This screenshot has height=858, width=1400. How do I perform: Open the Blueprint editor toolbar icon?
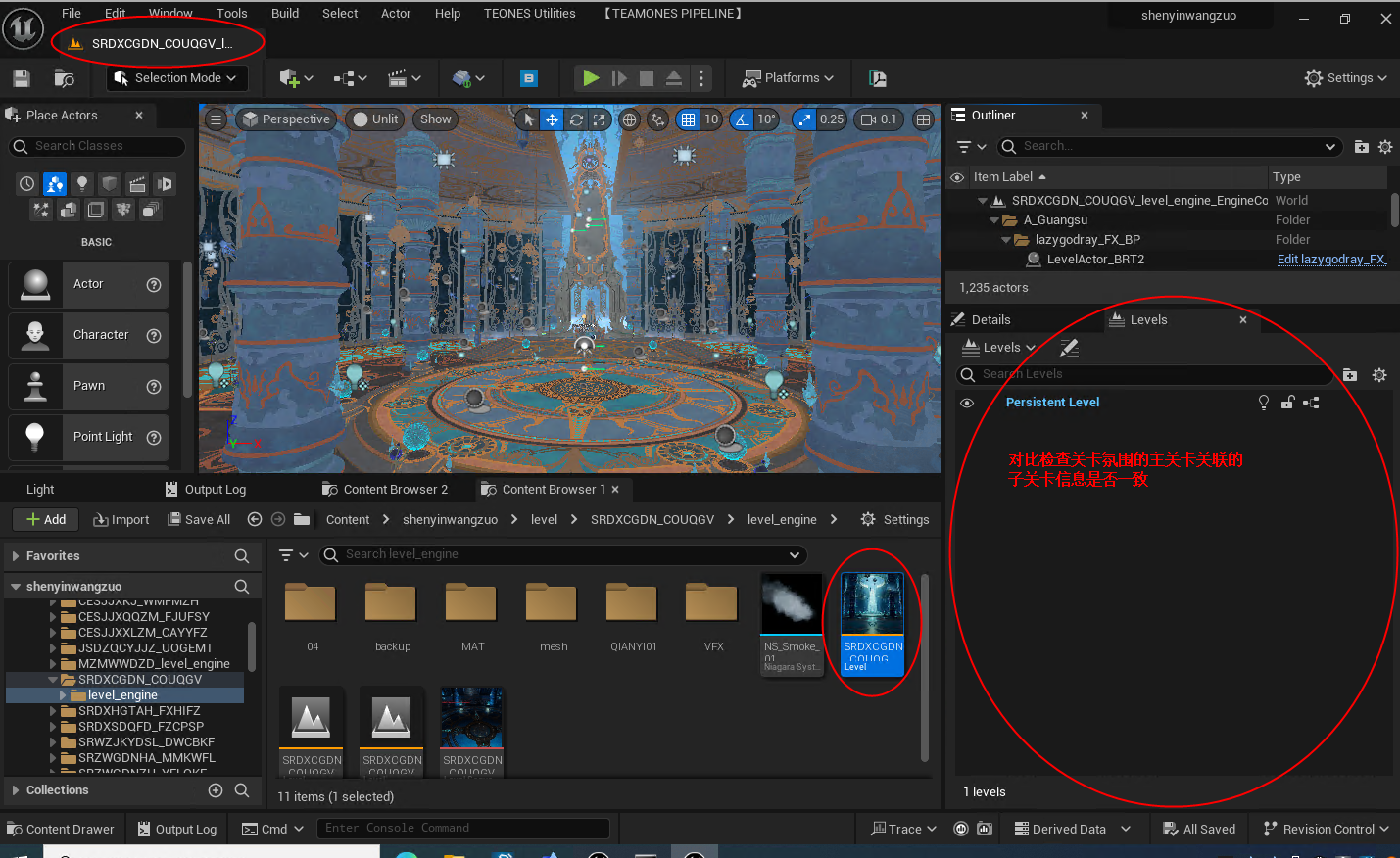click(528, 78)
